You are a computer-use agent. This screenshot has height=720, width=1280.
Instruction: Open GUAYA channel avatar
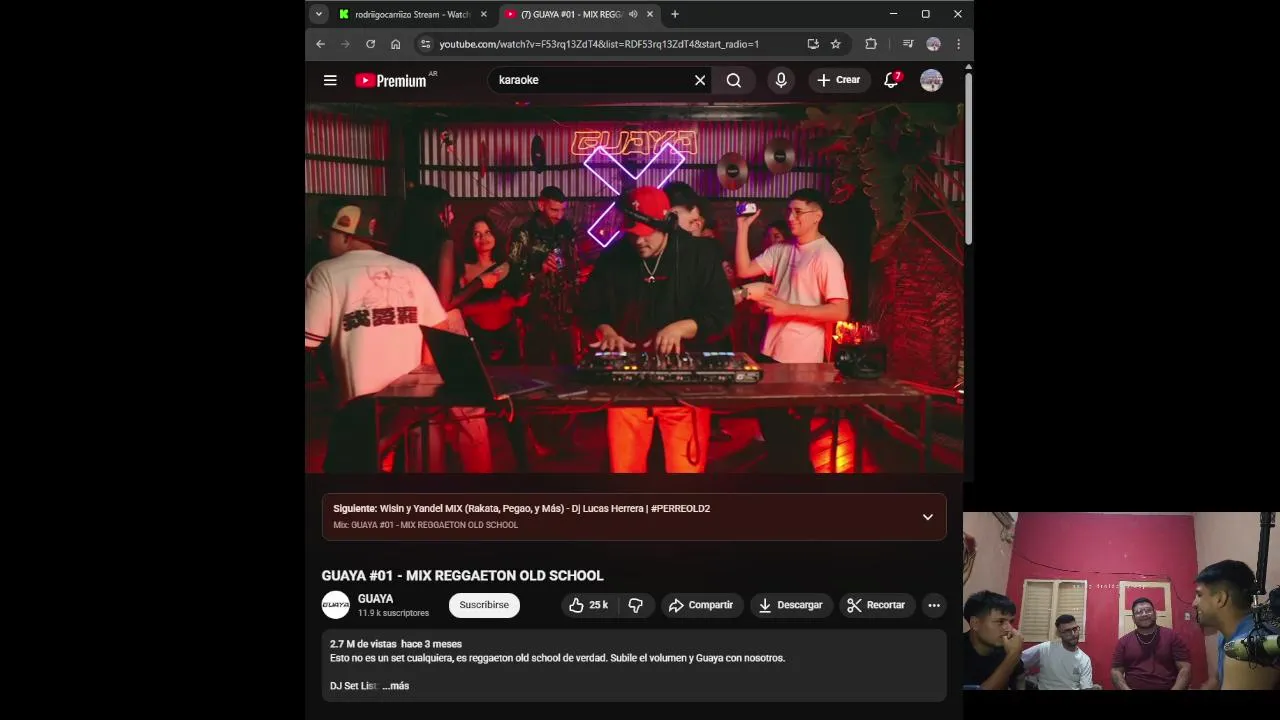336,605
